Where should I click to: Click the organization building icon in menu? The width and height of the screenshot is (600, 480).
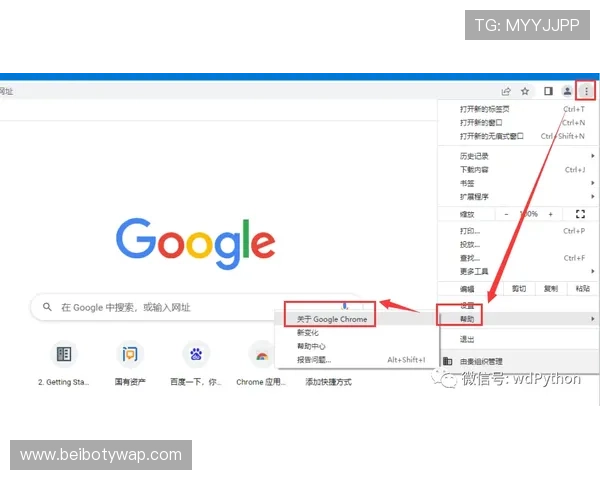[x=447, y=361]
